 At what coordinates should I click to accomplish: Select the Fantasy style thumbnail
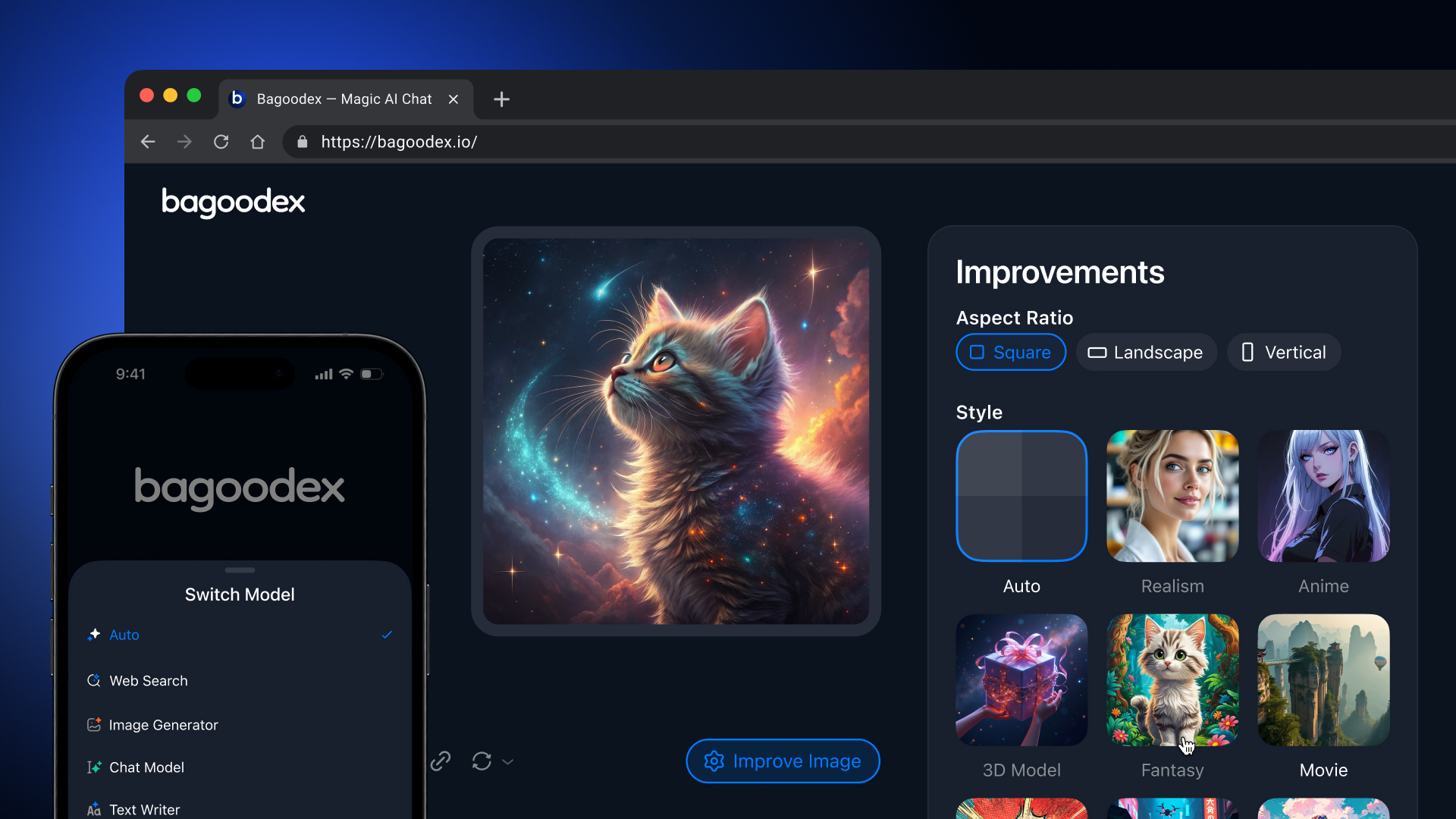pyautogui.click(x=1172, y=680)
